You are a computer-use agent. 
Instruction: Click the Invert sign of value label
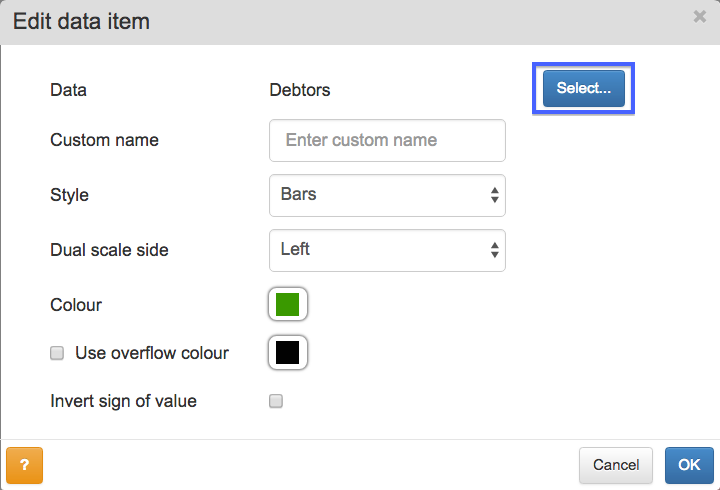(123, 401)
